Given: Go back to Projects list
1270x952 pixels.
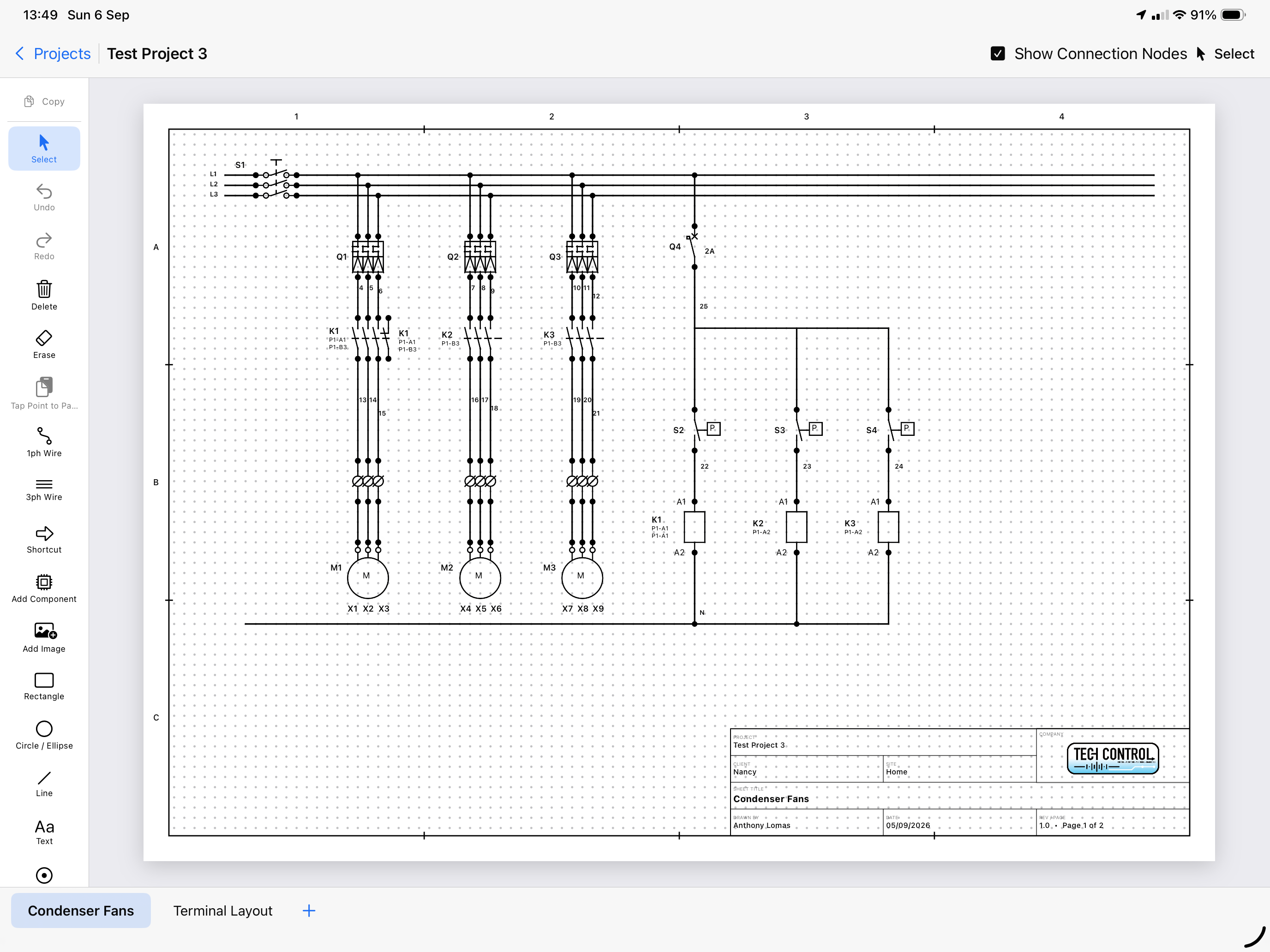Looking at the screenshot, I should pos(52,54).
